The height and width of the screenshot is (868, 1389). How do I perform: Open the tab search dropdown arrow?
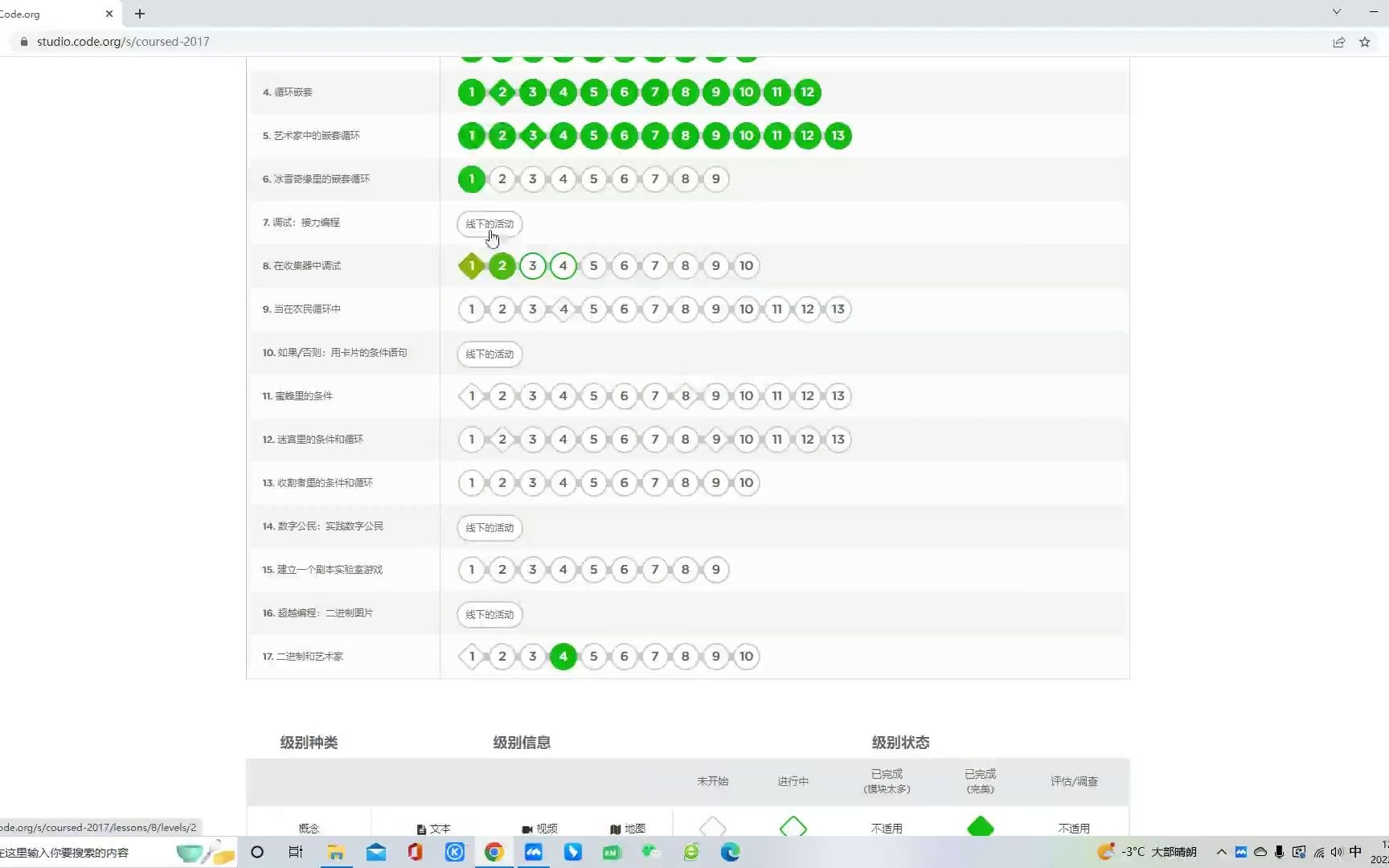pyautogui.click(x=1336, y=12)
